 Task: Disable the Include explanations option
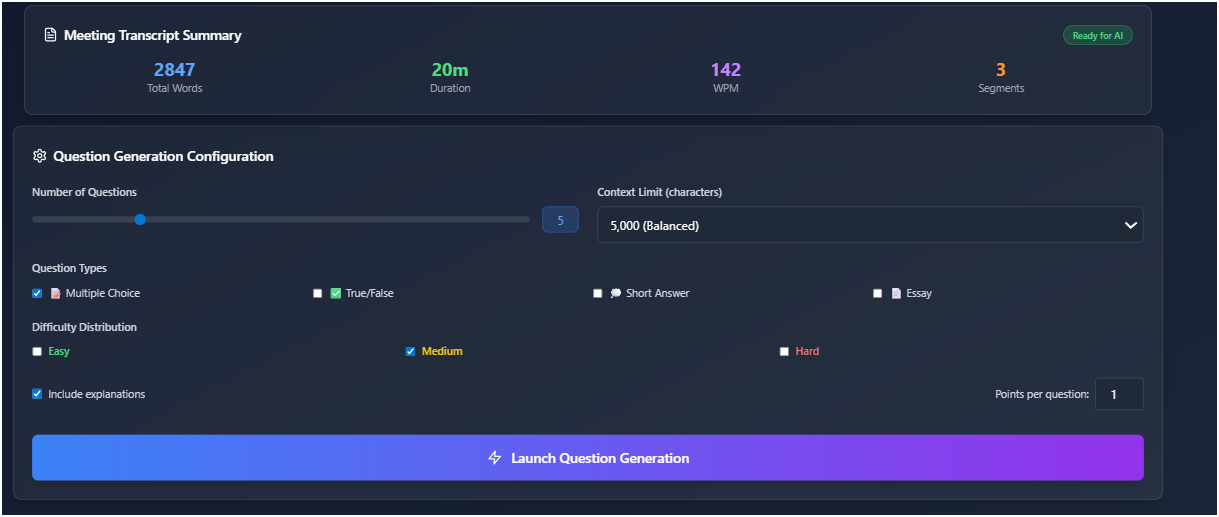click(37, 394)
